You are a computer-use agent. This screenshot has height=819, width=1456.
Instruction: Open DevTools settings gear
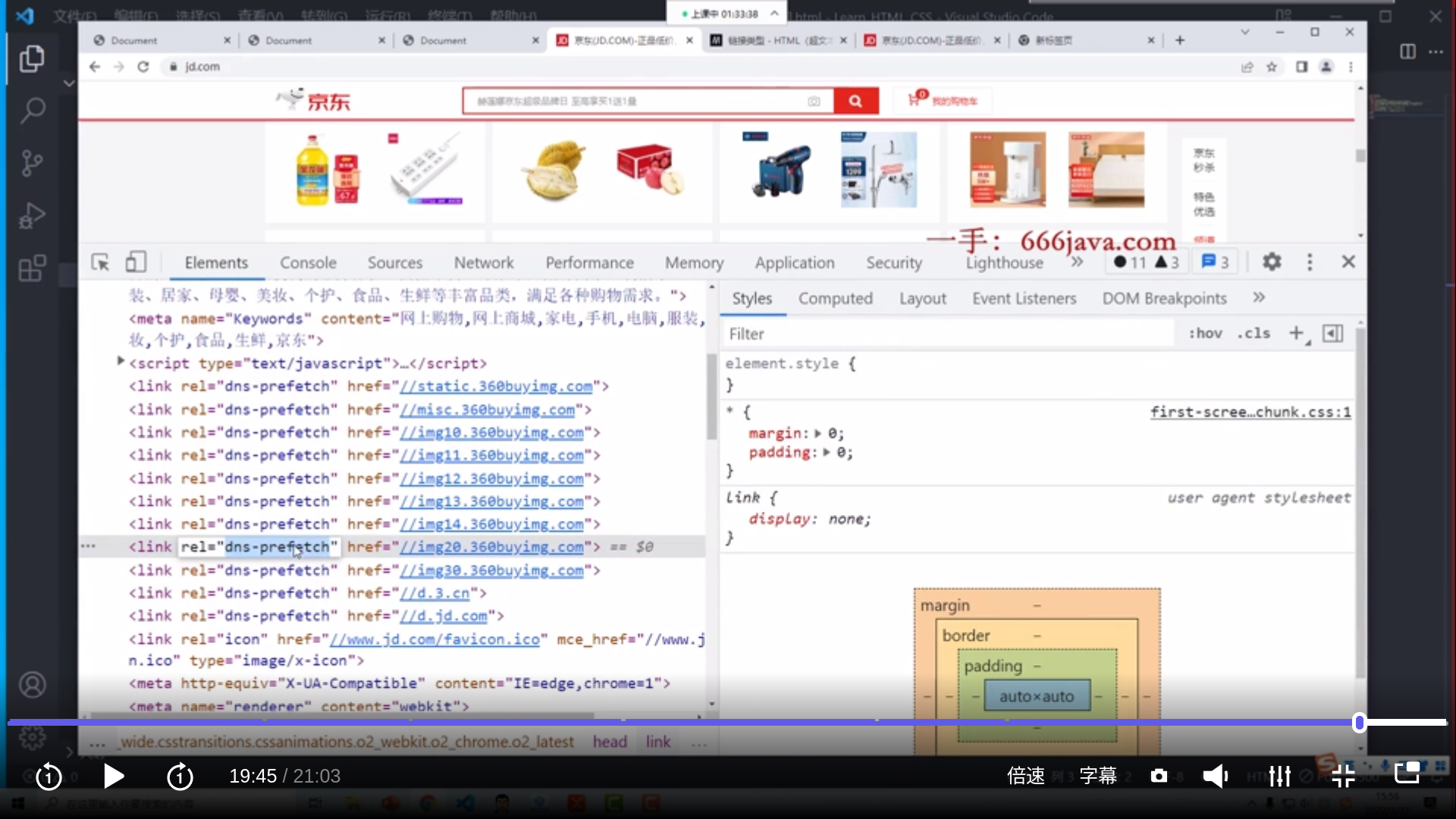[x=1272, y=262]
